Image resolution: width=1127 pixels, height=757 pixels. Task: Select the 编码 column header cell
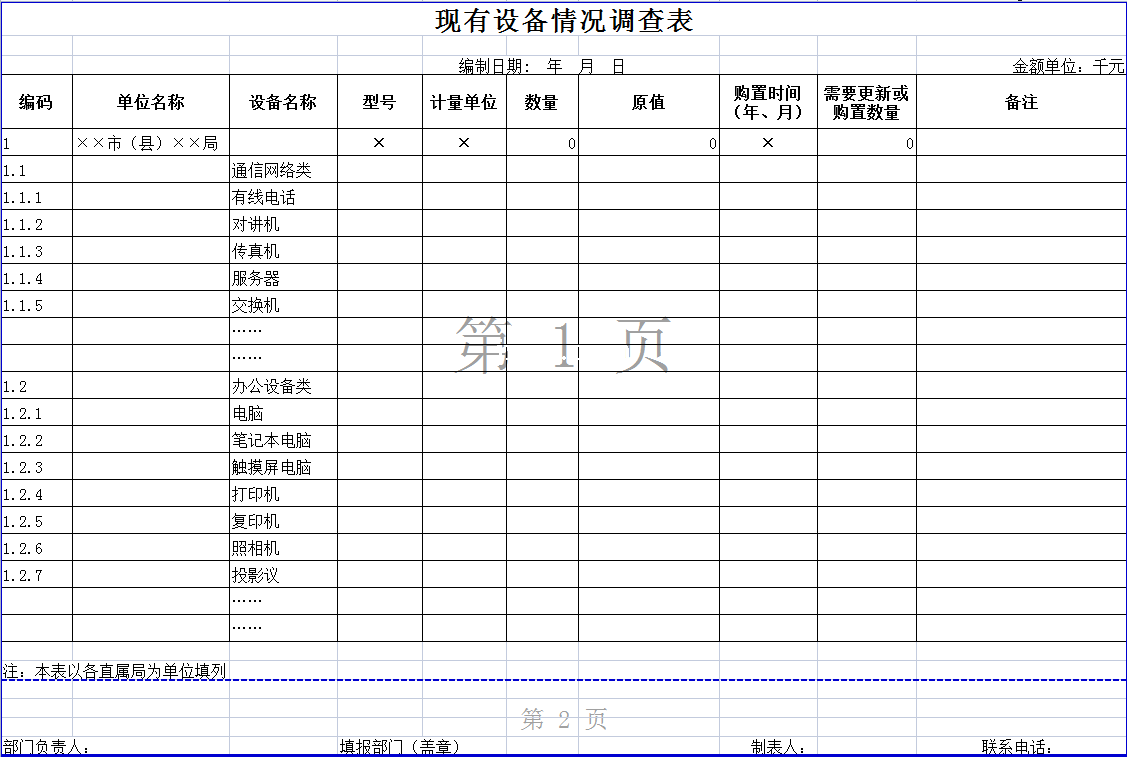tap(36, 103)
